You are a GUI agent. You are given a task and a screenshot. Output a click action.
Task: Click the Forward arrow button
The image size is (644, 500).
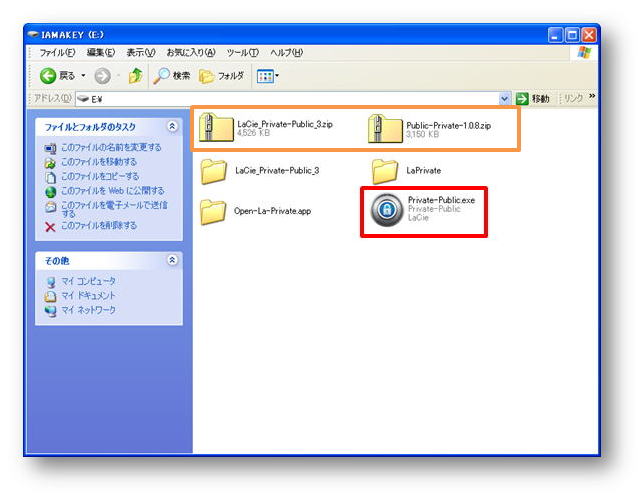102,76
